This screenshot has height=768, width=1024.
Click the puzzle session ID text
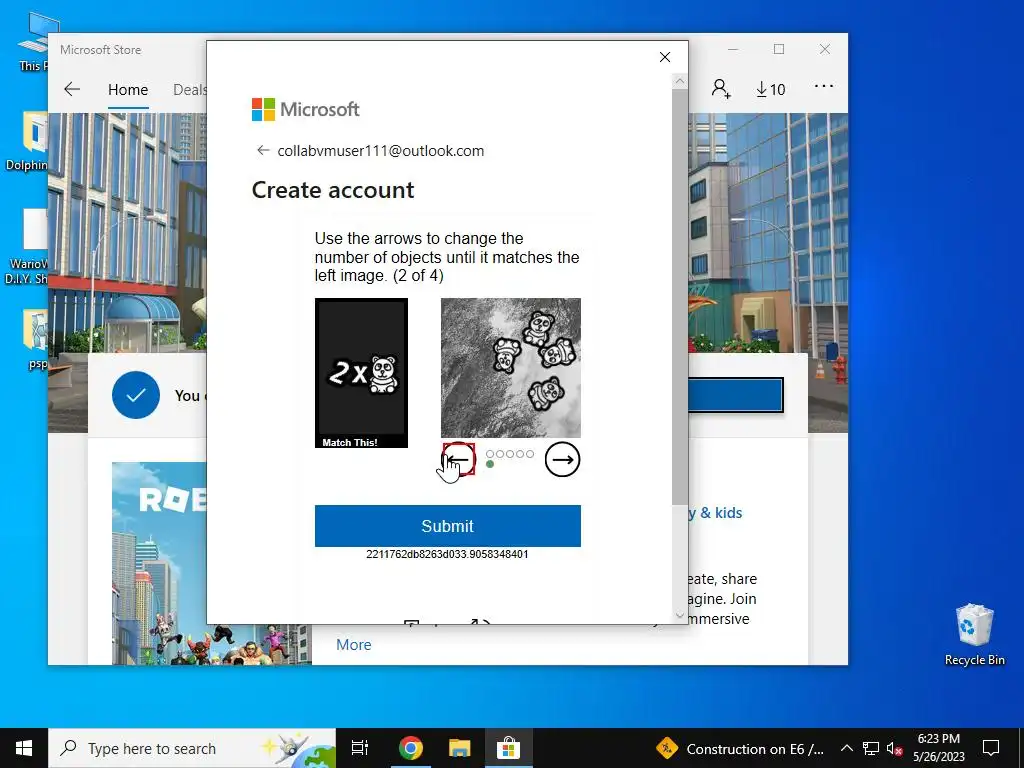pyautogui.click(x=447, y=554)
